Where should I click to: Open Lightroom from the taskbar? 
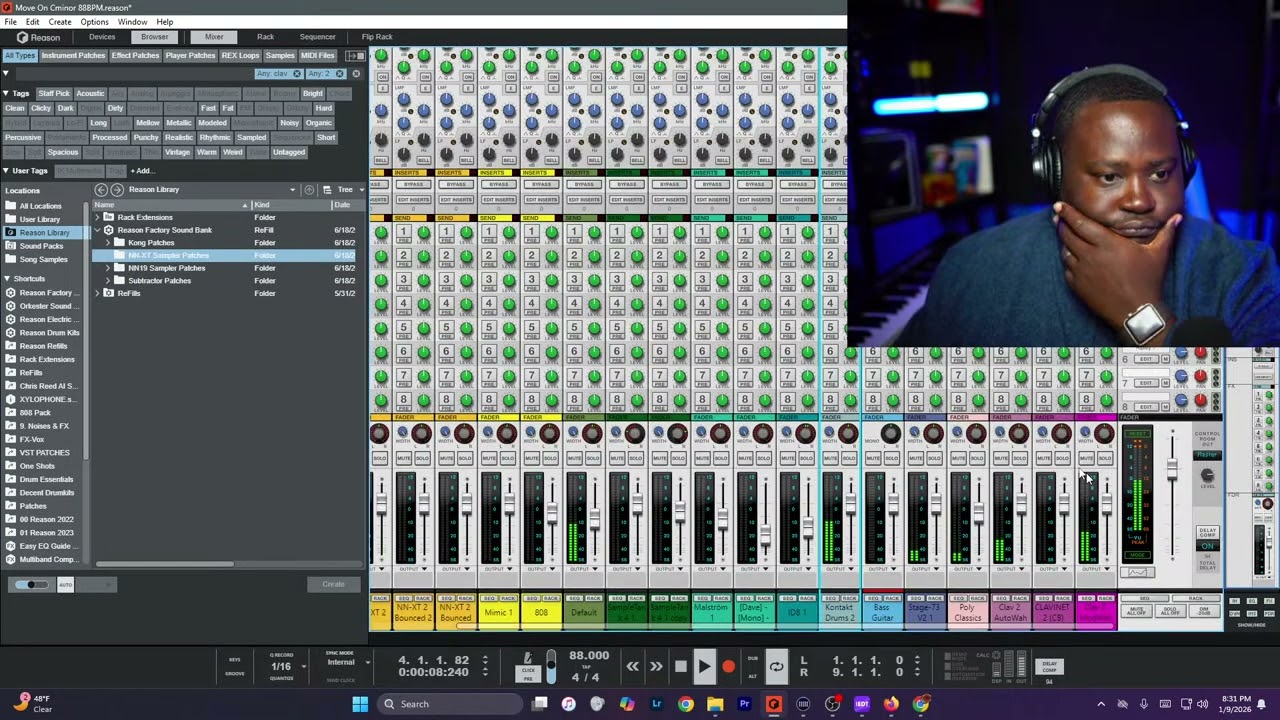click(x=656, y=704)
